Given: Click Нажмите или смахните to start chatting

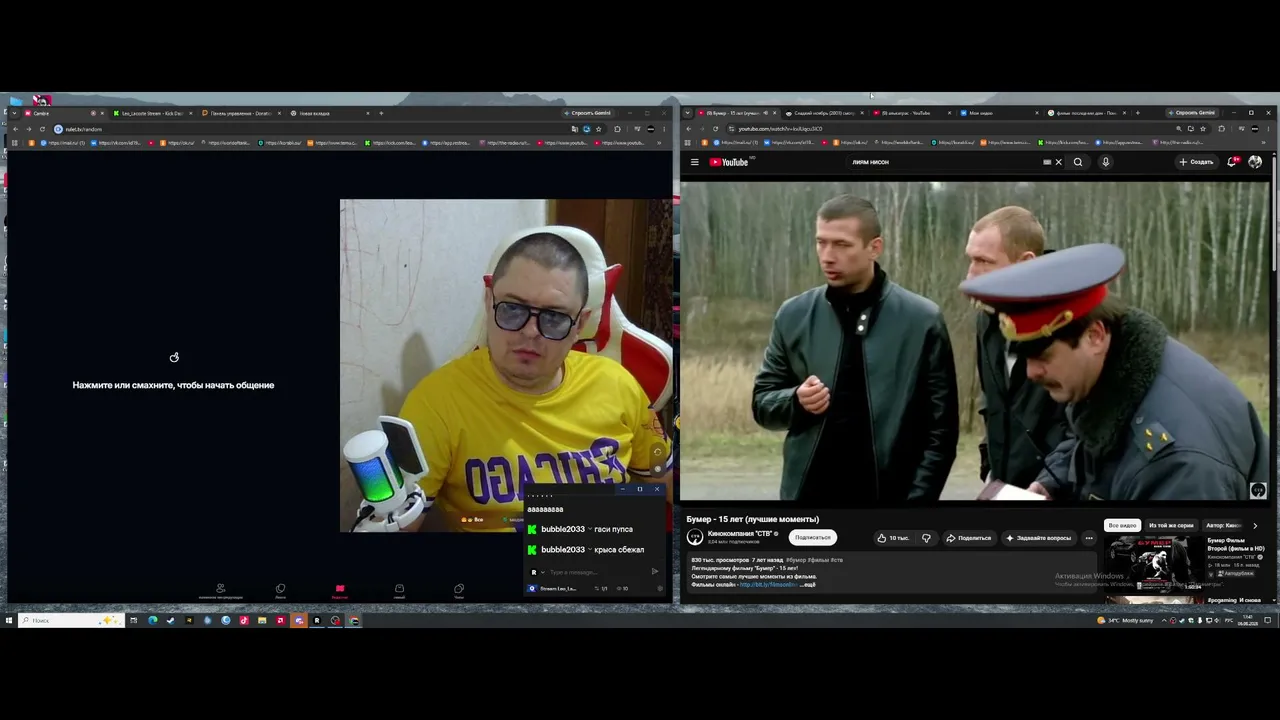Looking at the screenshot, I should tap(173, 385).
